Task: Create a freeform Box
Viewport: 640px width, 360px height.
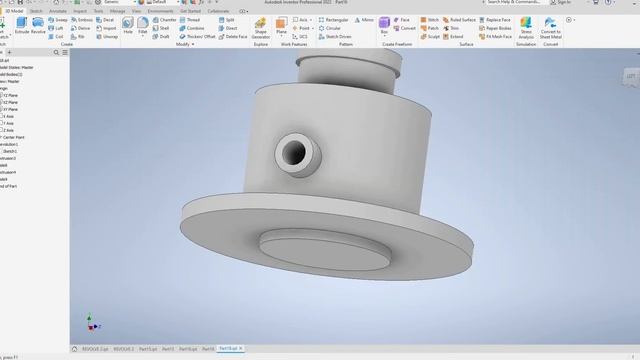Action: tap(384, 25)
